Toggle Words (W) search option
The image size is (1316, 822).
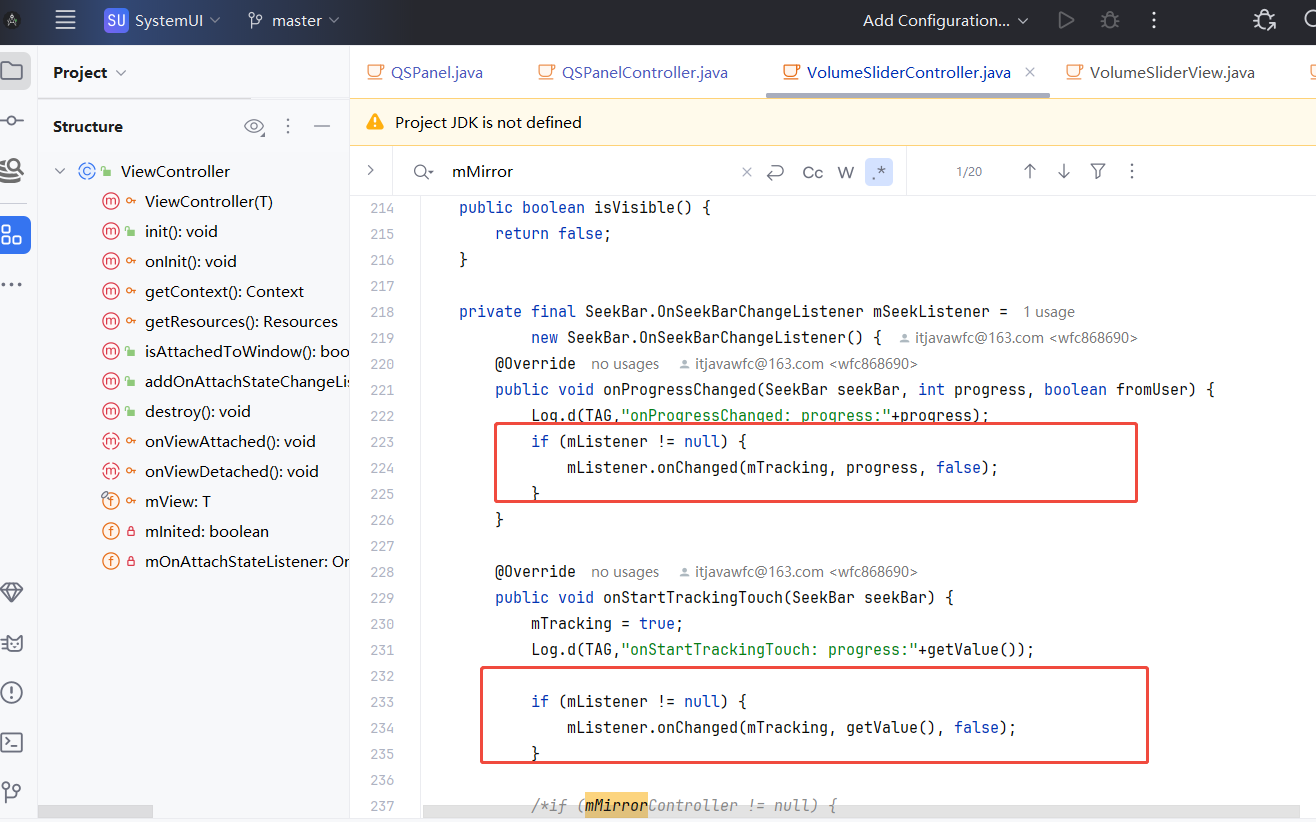846,172
